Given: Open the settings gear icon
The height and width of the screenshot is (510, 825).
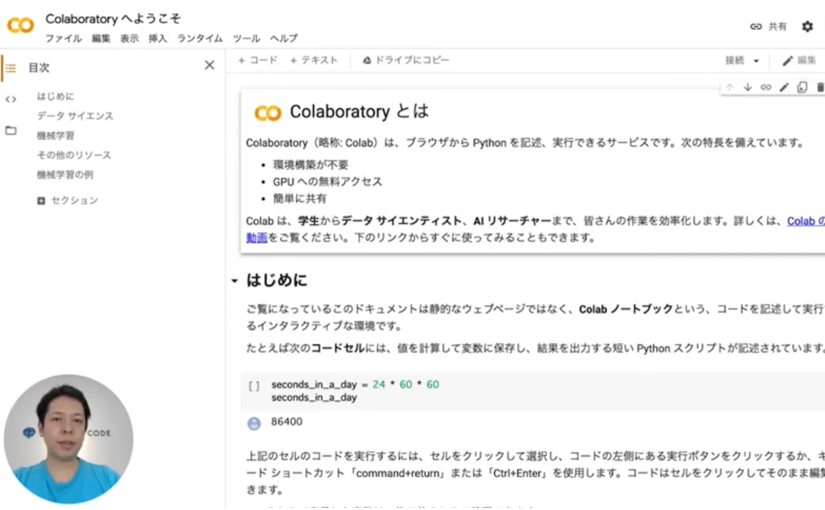Looking at the screenshot, I should [x=807, y=26].
